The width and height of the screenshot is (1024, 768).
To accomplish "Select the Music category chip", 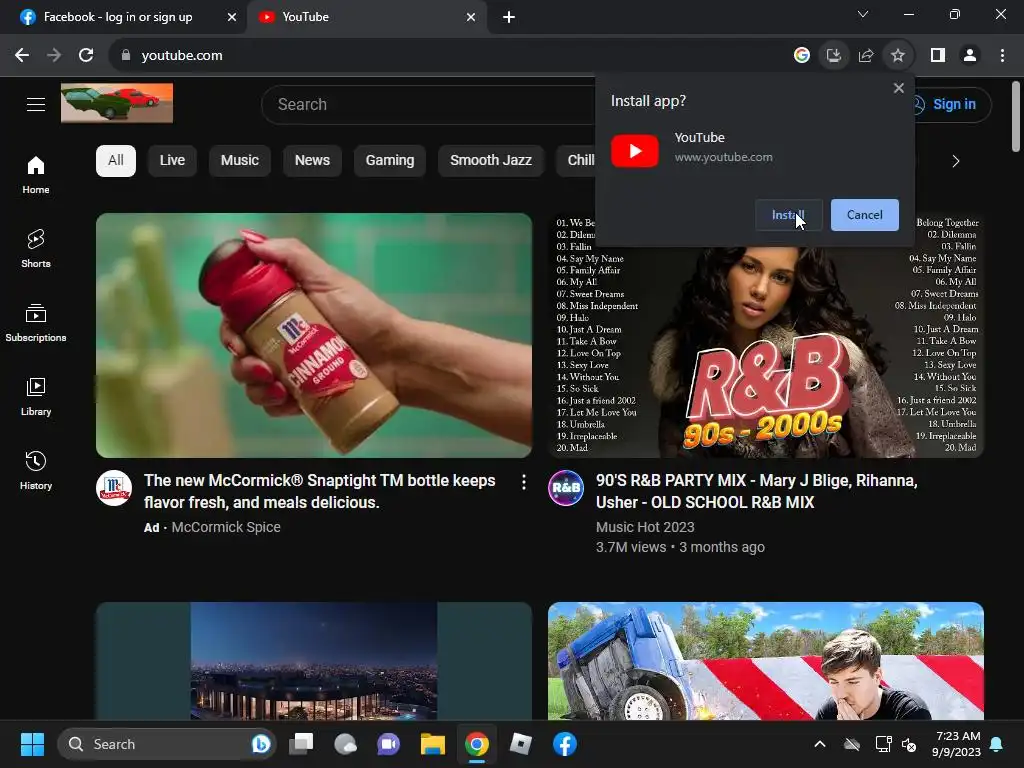I will pos(240,161).
